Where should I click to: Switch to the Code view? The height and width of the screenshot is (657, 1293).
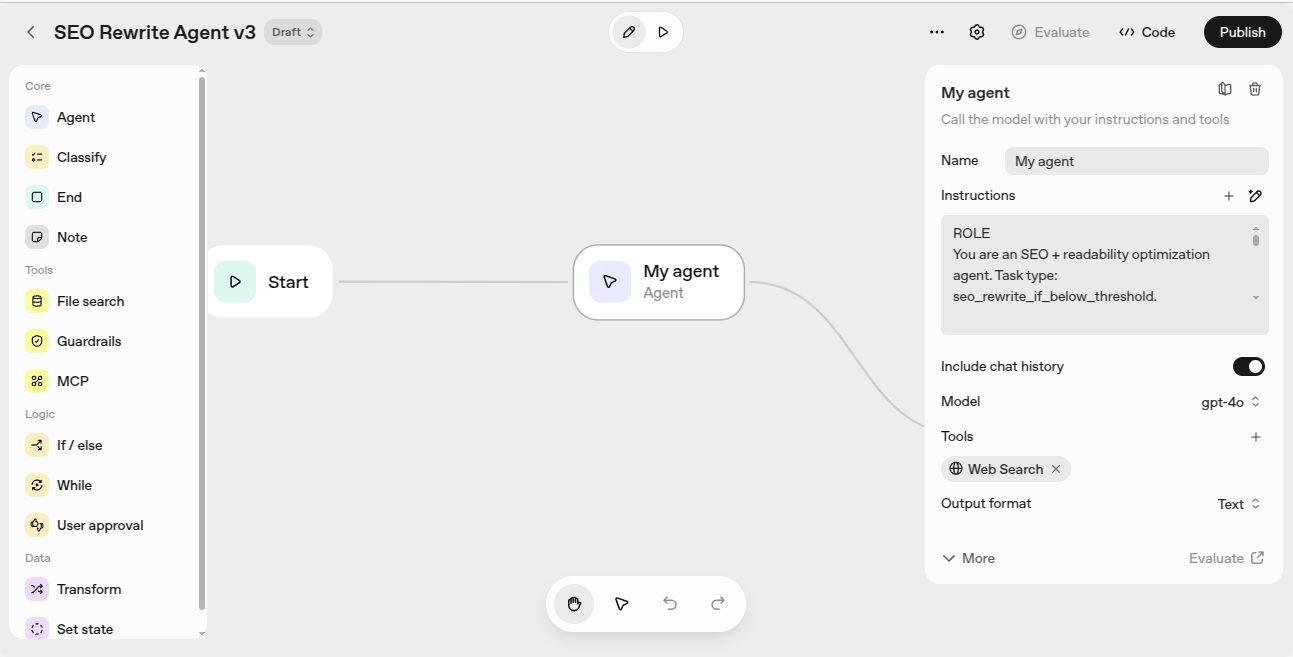coord(1146,32)
